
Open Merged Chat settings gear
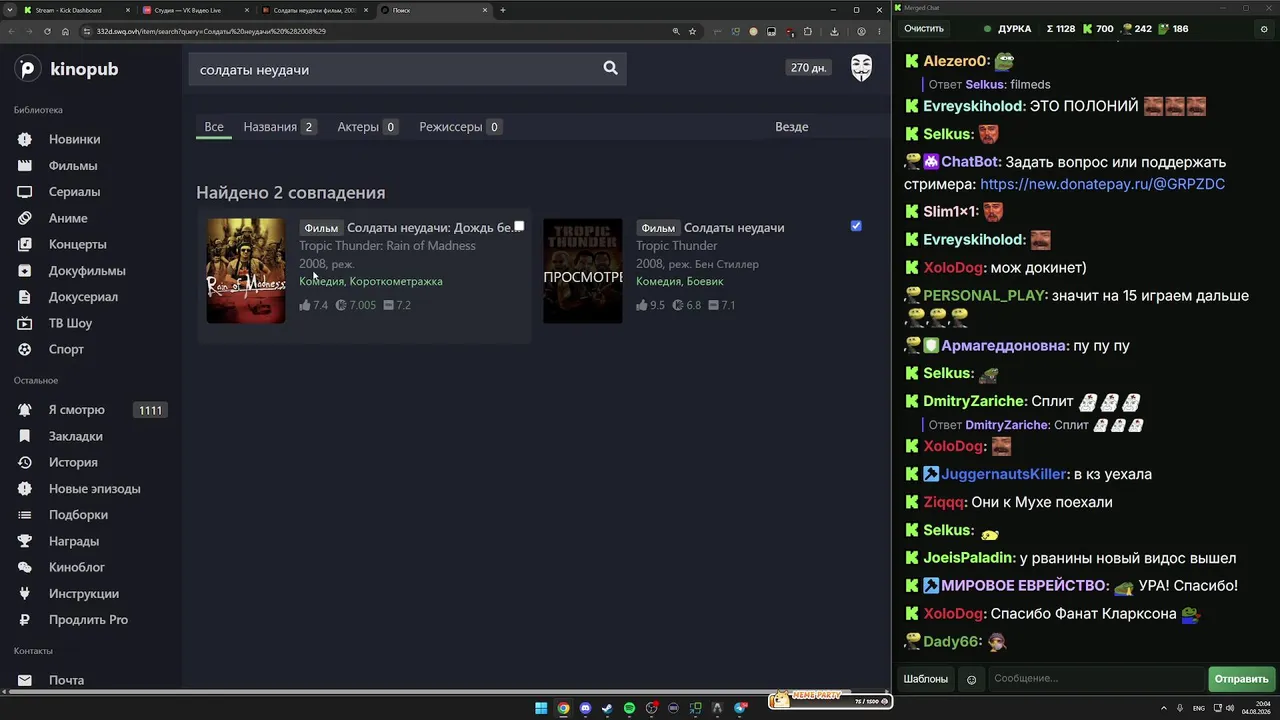coord(1264,29)
